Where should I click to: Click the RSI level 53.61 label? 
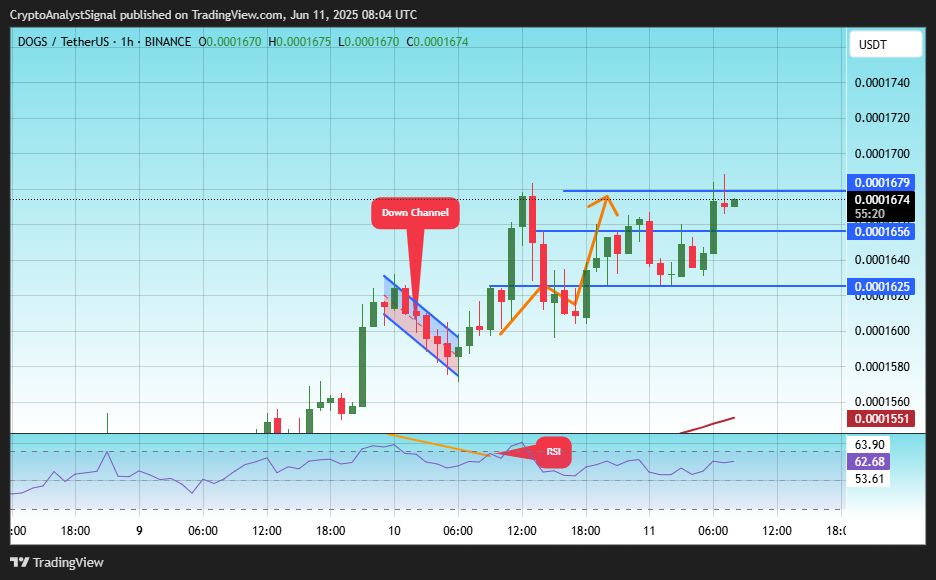(869, 479)
